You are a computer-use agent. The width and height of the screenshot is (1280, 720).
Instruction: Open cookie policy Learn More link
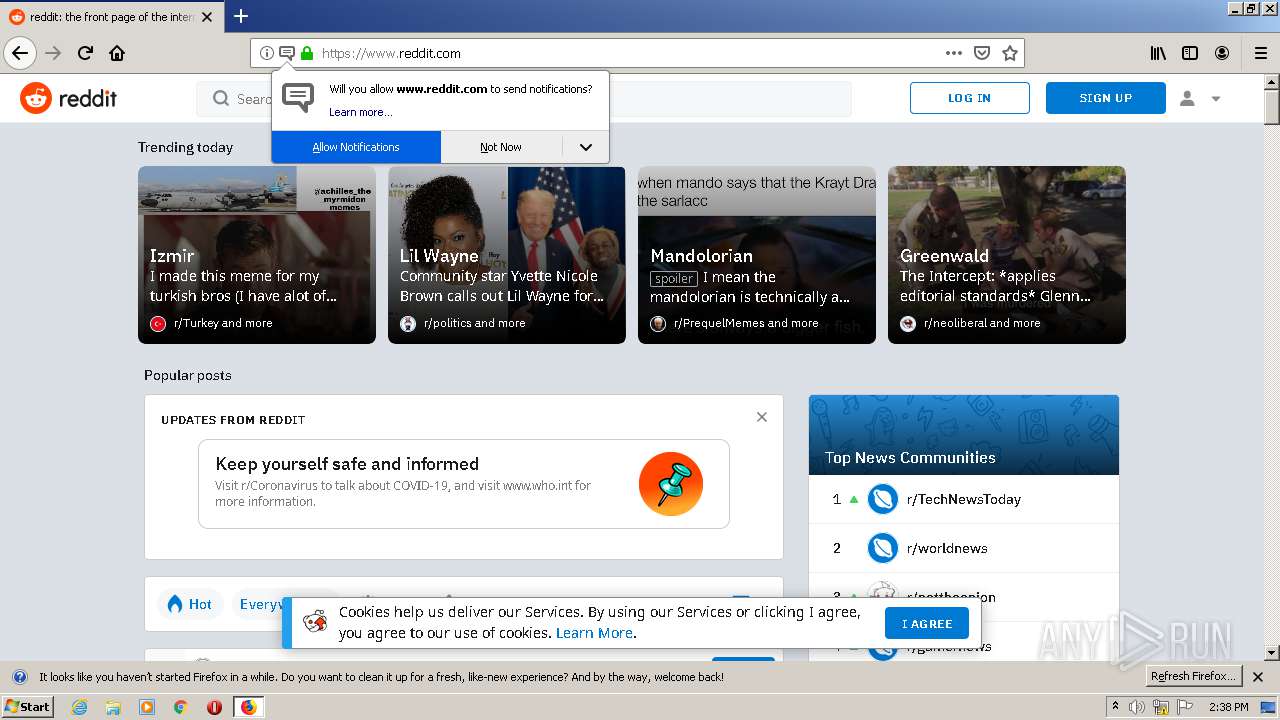click(594, 633)
